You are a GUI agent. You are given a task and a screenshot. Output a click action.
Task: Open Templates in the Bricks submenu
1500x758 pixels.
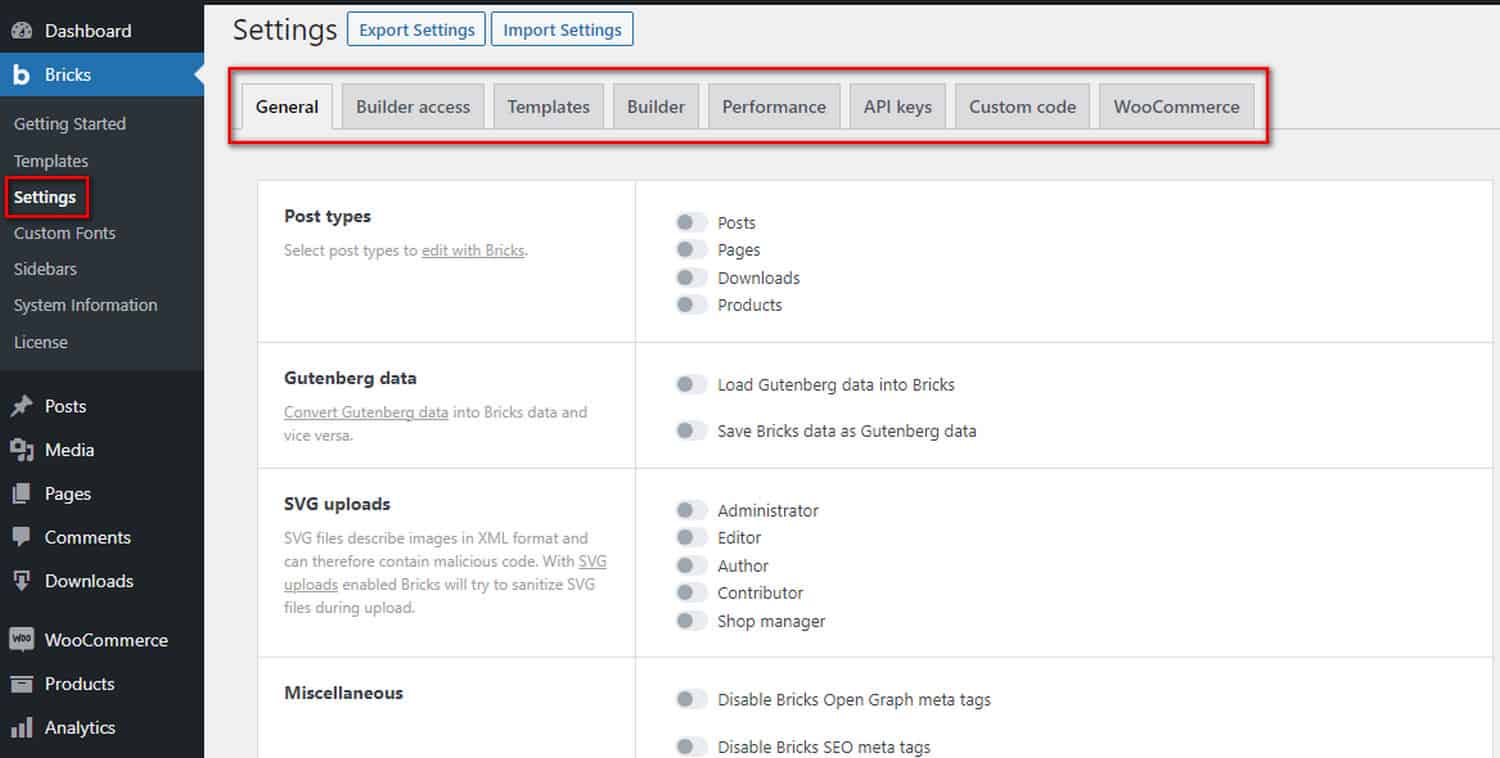(51, 161)
